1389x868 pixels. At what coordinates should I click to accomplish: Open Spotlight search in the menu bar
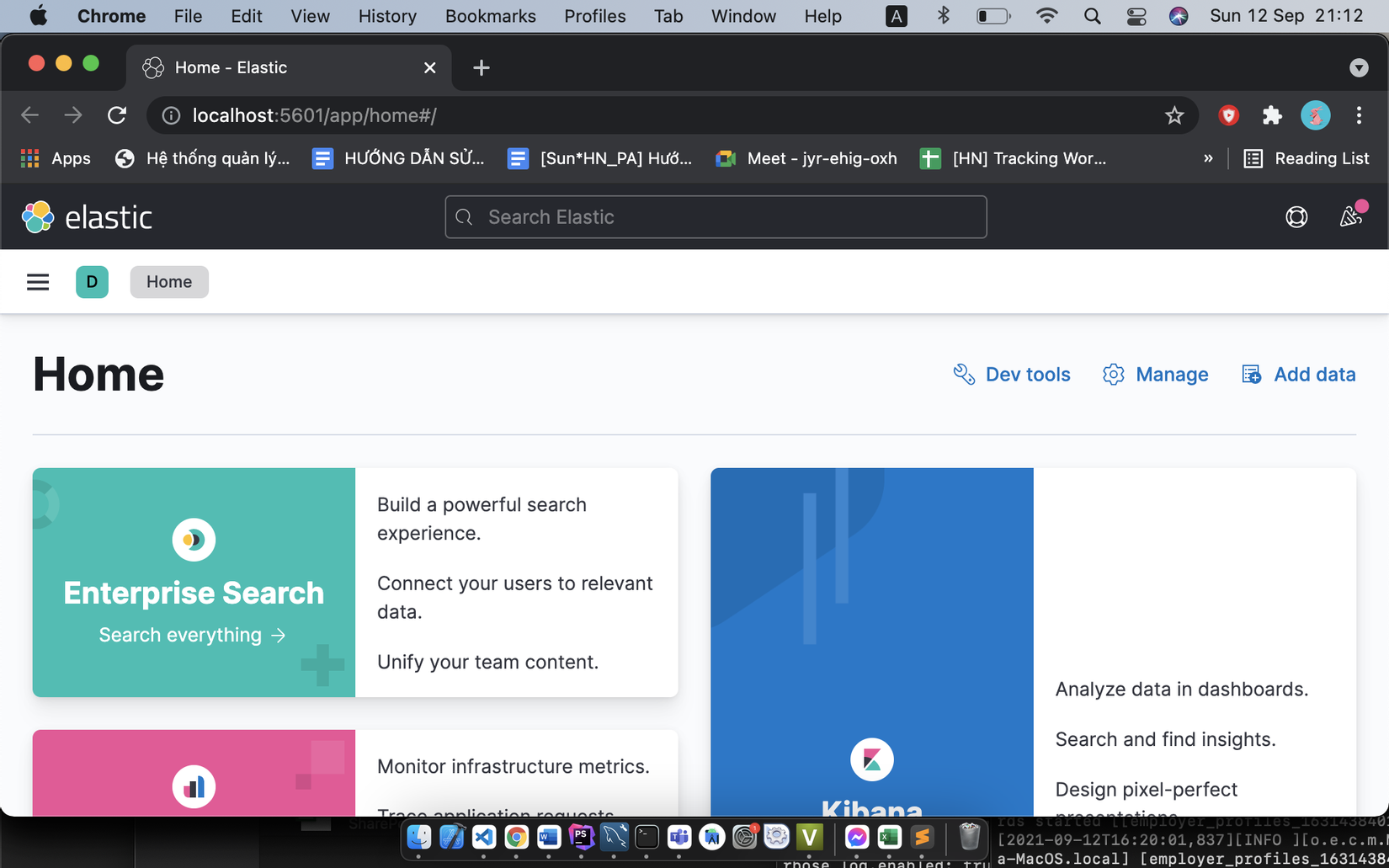[x=1092, y=16]
